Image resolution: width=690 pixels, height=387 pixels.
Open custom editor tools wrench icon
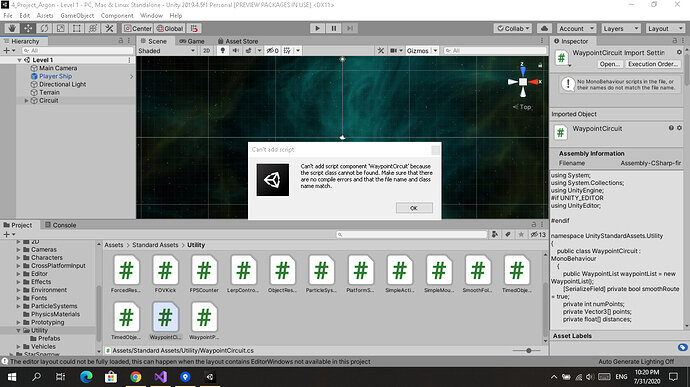(109, 28)
